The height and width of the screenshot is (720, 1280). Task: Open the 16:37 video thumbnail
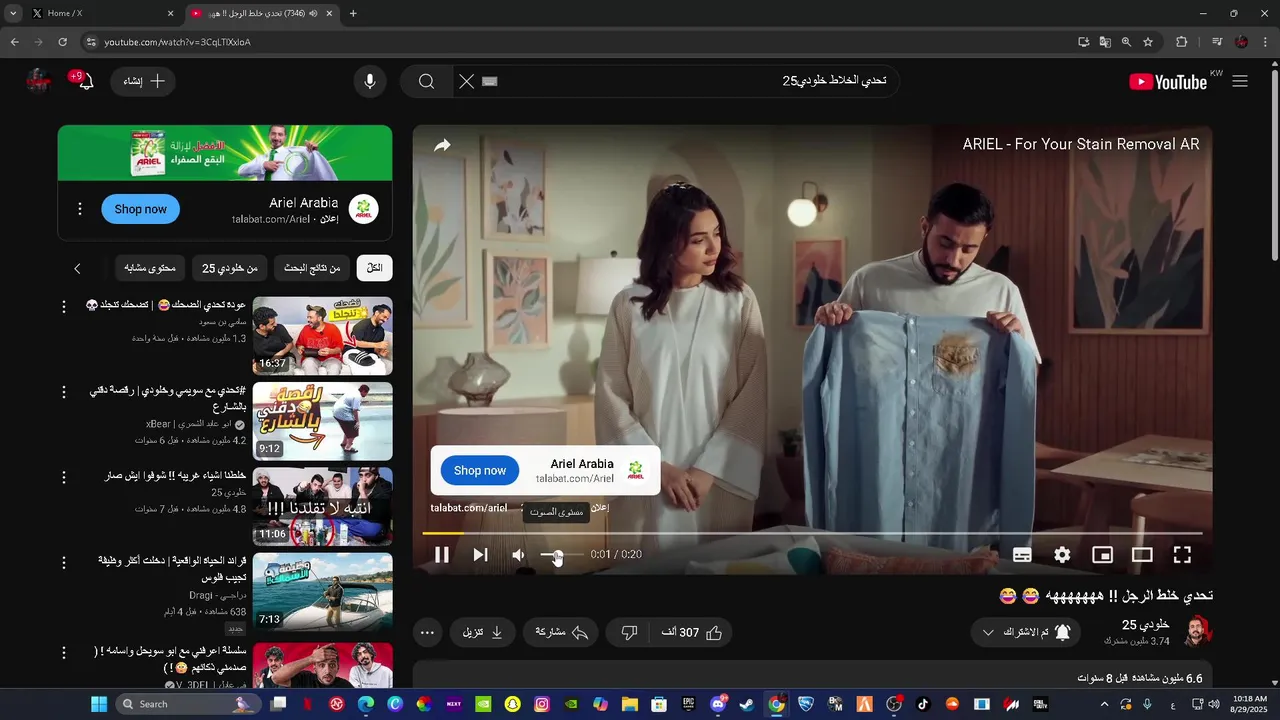point(323,336)
